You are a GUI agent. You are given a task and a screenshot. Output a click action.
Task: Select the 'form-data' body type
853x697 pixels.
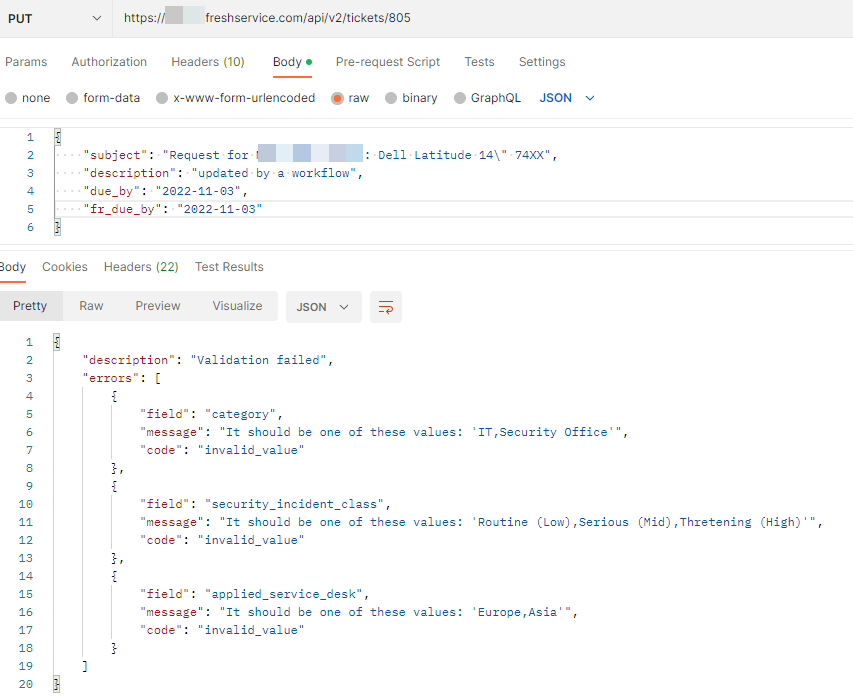click(103, 98)
